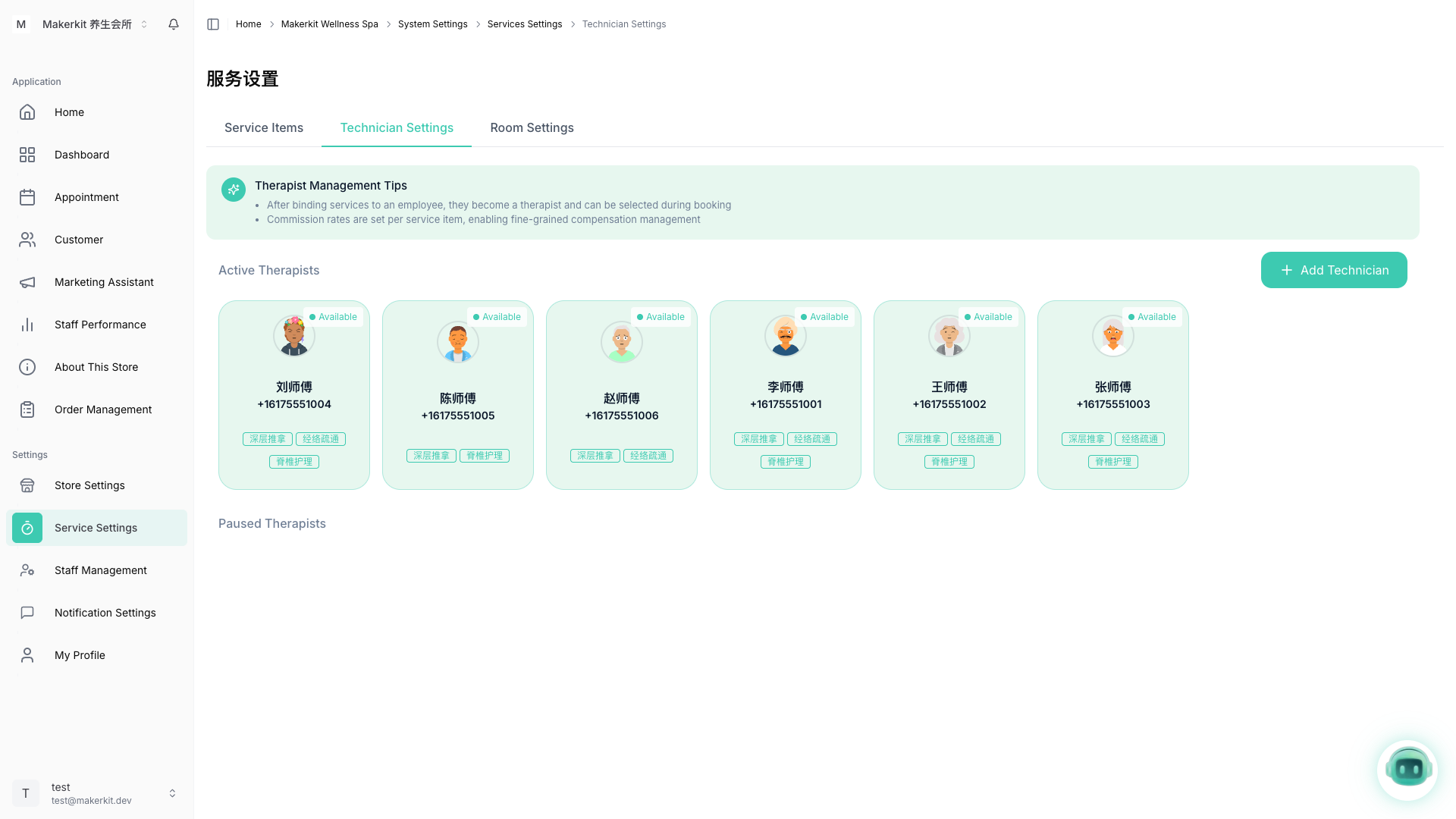Click the Order Management clipboard icon
This screenshot has width=1456, height=819.
click(27, 409)
